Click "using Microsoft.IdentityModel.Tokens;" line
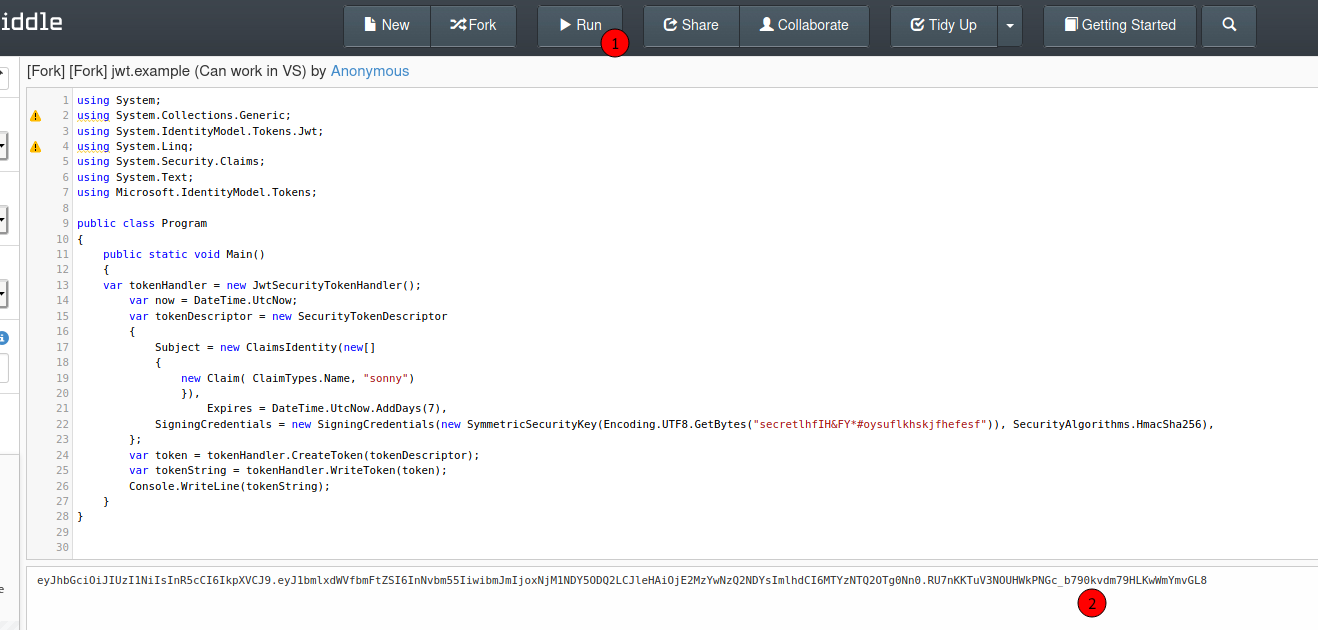Viewport: 1318px width, 630px height. (x=197, y=192)
